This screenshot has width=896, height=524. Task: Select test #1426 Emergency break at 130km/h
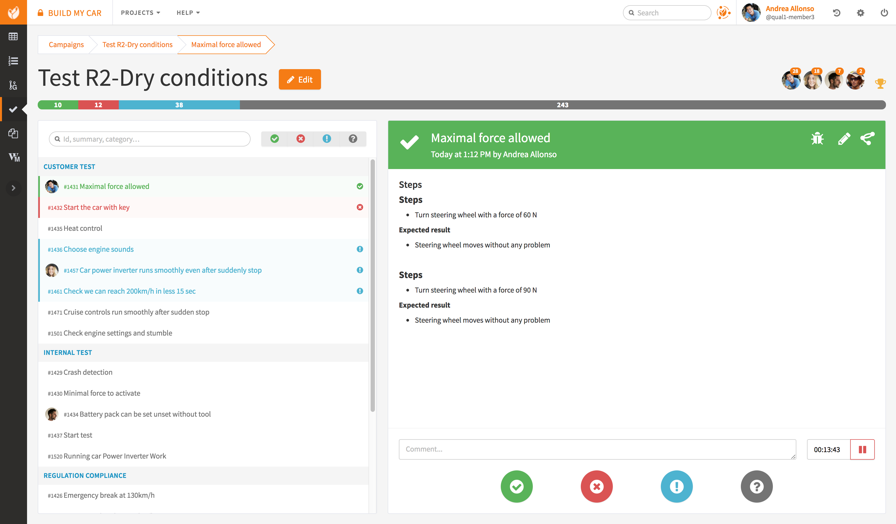203,495
